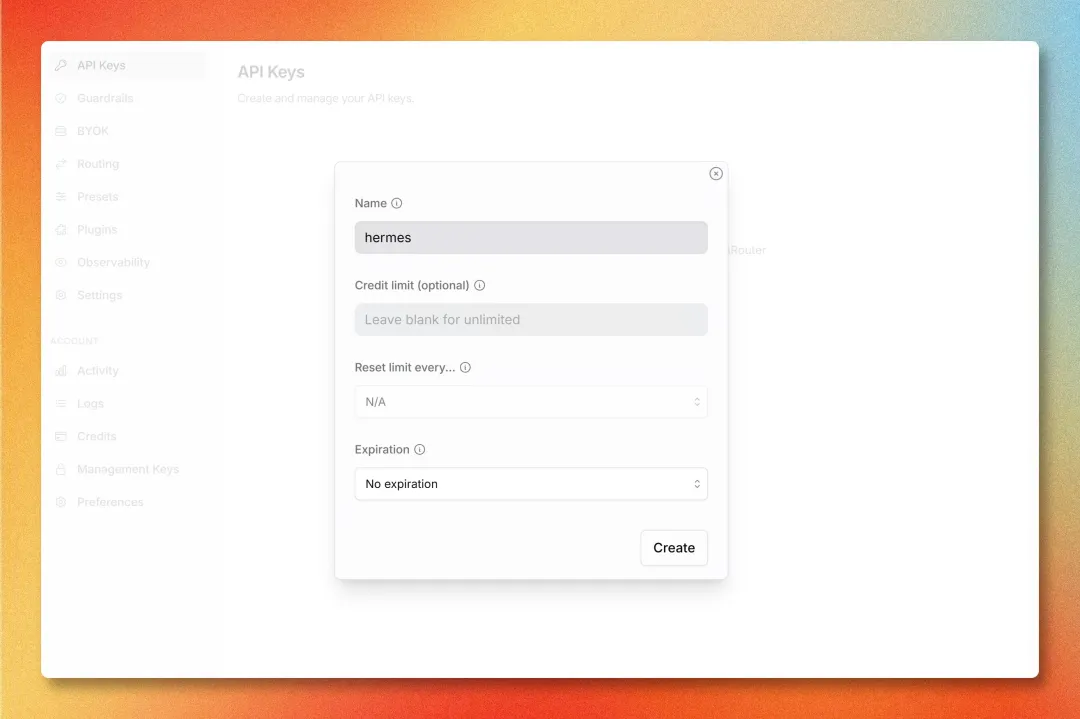
Task: Click the chart icon beside Activity
Action: pyautogui.click(x=61, y=371)
